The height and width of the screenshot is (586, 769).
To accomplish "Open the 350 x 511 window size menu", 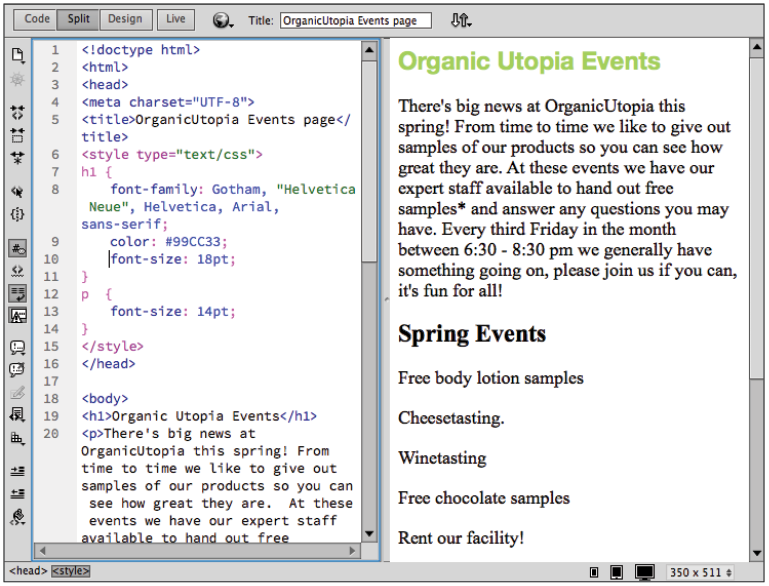I will click(x=700, y=572).
